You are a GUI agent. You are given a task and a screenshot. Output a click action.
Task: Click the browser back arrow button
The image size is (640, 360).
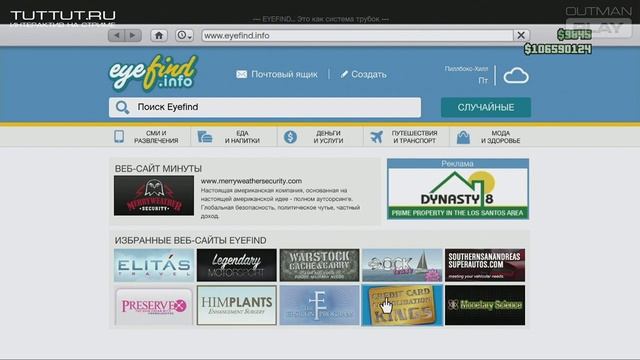[x=117, y=36]
